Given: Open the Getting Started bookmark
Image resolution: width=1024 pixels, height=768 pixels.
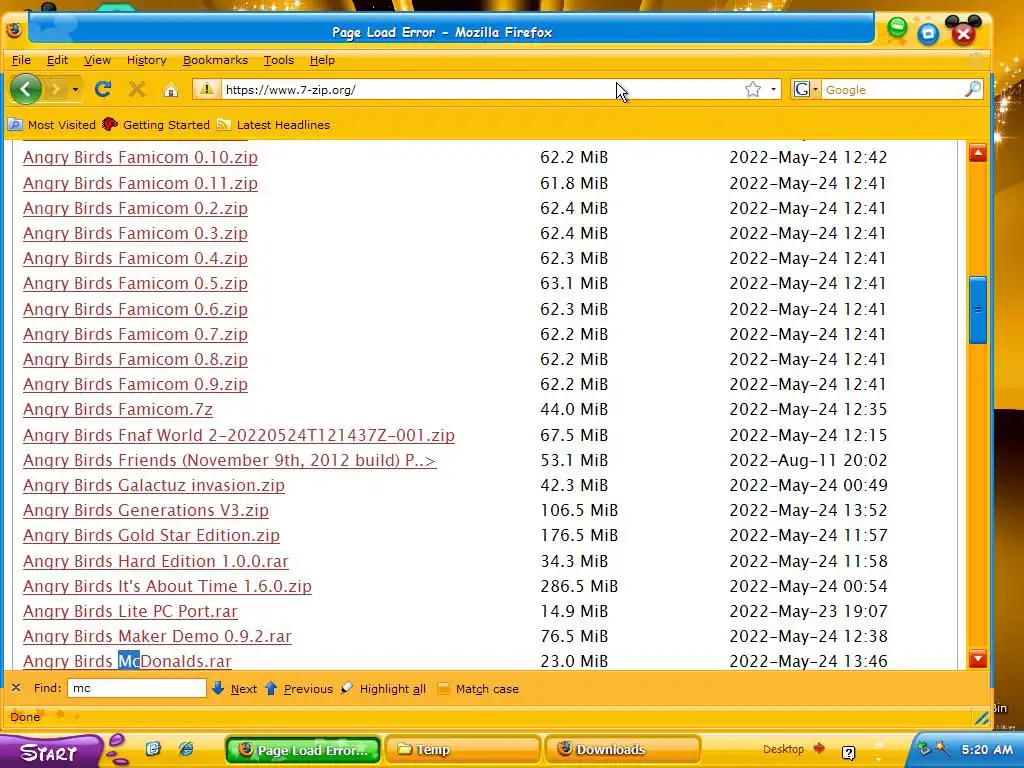Looking at the screenshot, I should [x=156, y=125].
